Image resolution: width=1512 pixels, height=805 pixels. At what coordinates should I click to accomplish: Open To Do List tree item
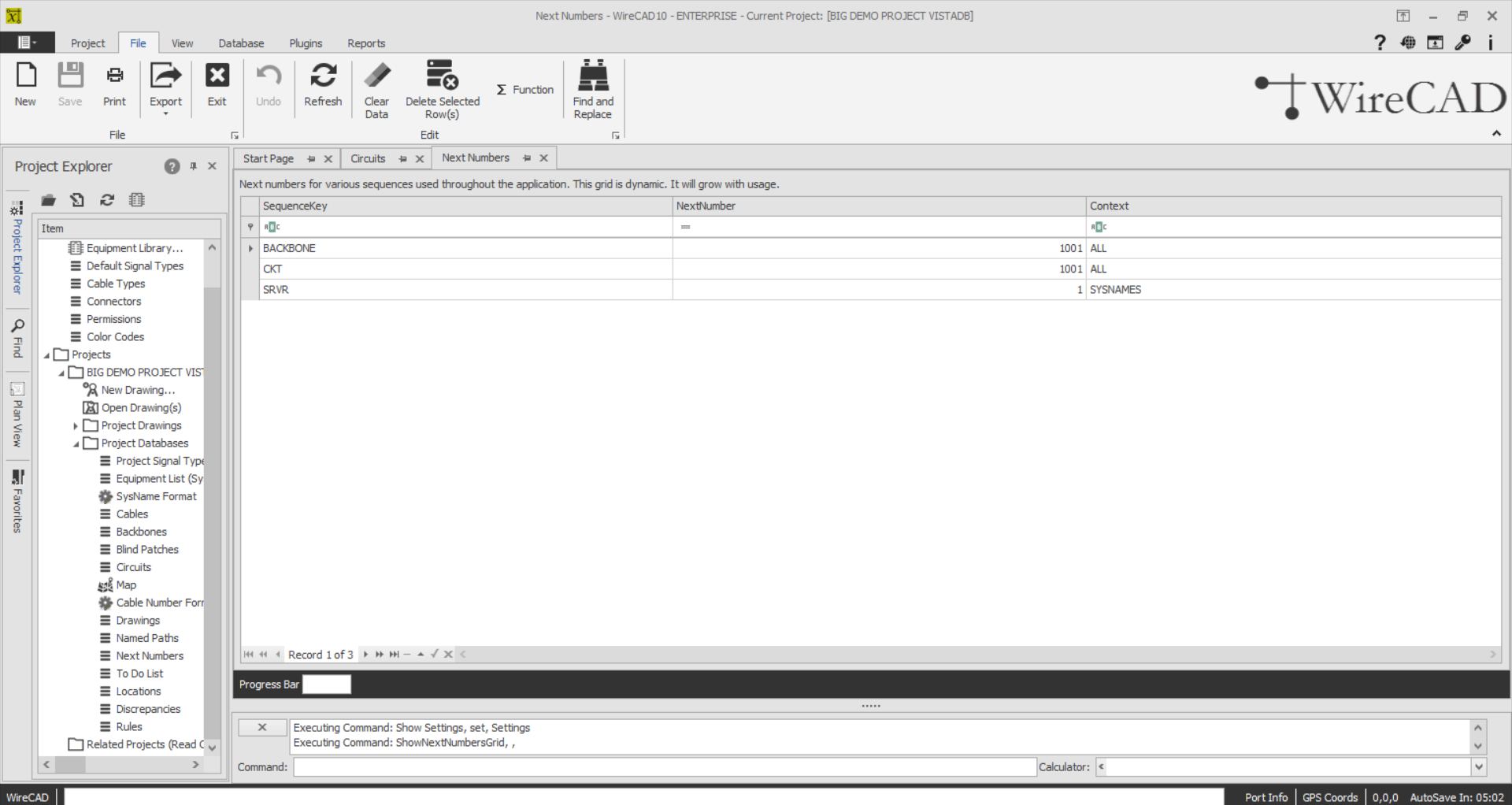pyautogui.click(x=140, y=673)
